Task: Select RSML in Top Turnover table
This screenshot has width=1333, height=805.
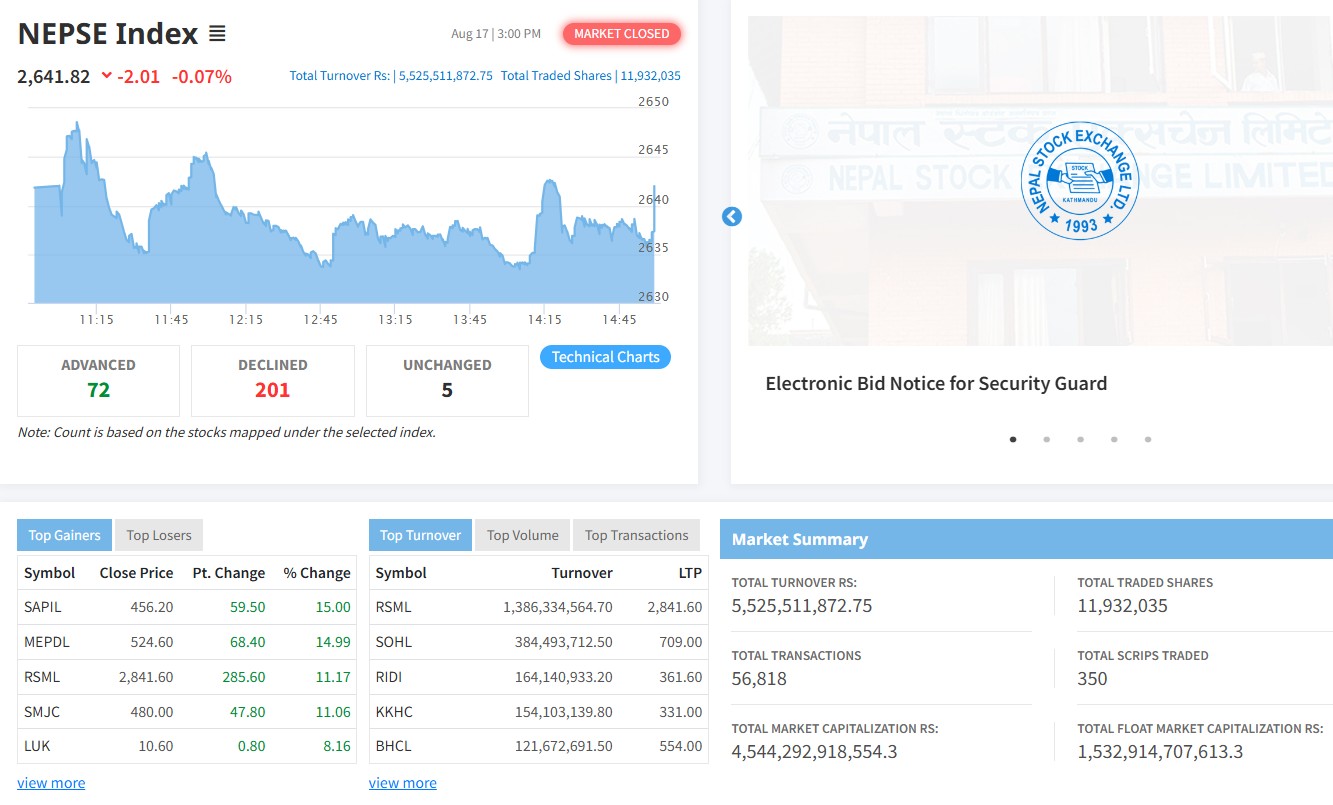Action: [394, 607]
